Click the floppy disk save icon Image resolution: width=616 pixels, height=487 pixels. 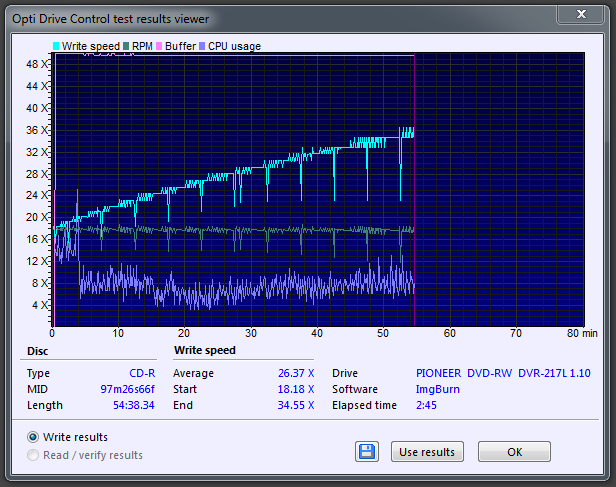367,451
